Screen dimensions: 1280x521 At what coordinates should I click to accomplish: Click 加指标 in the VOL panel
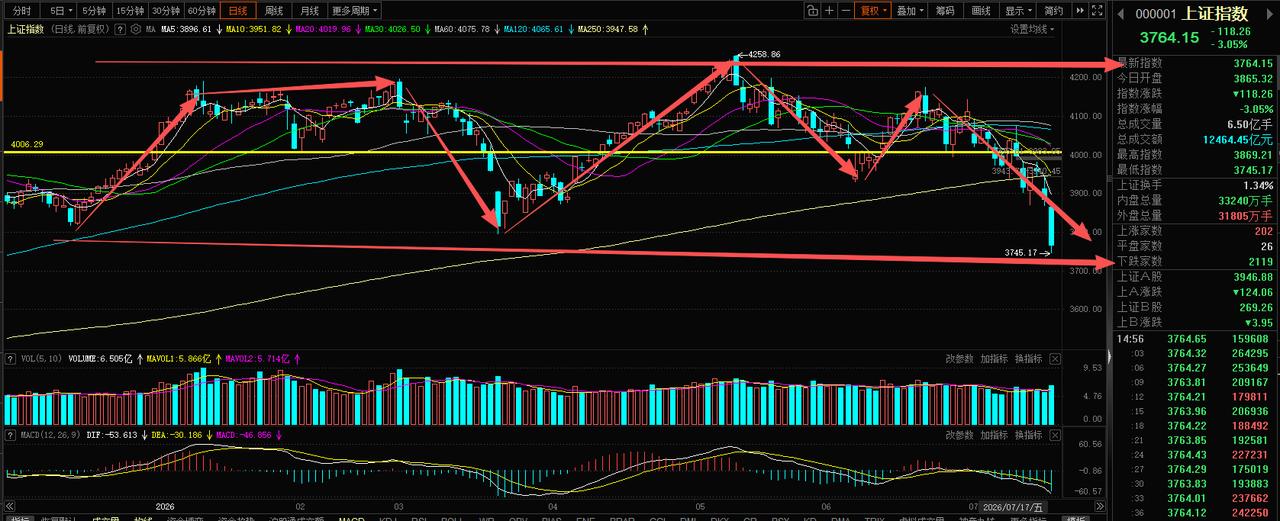[994, 358]
